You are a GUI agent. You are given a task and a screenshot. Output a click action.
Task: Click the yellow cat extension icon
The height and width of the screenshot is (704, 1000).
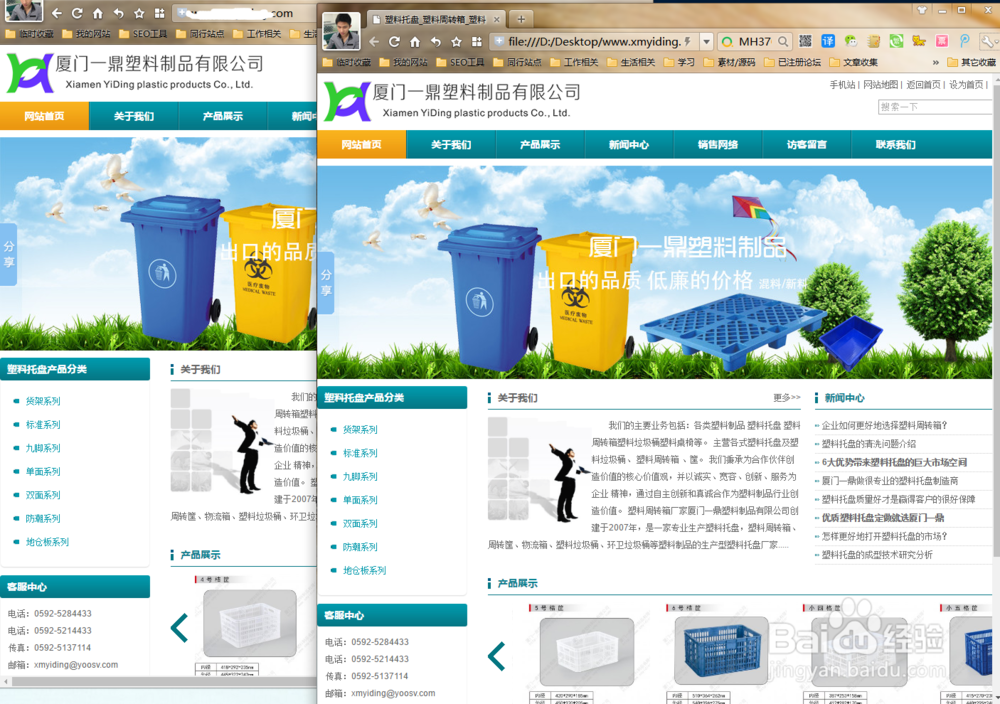click(x=918, y=41)
